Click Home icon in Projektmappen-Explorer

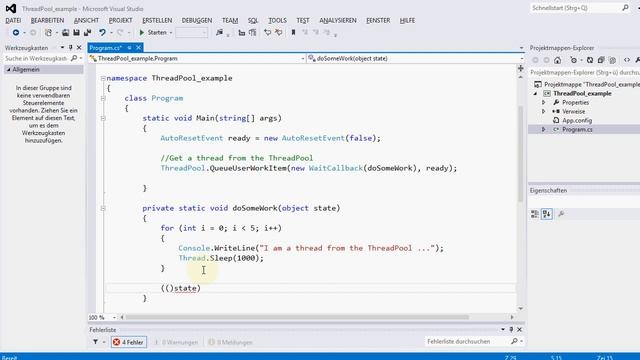558,60
